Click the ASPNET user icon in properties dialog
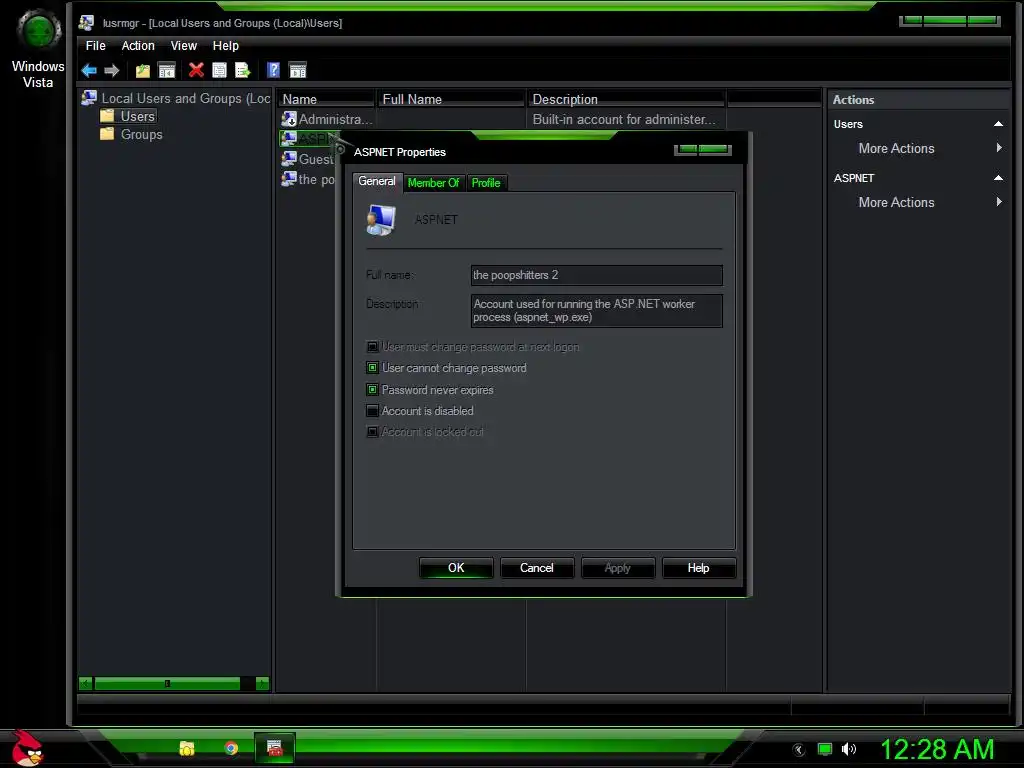1024x768 pixels. point(381,219)
